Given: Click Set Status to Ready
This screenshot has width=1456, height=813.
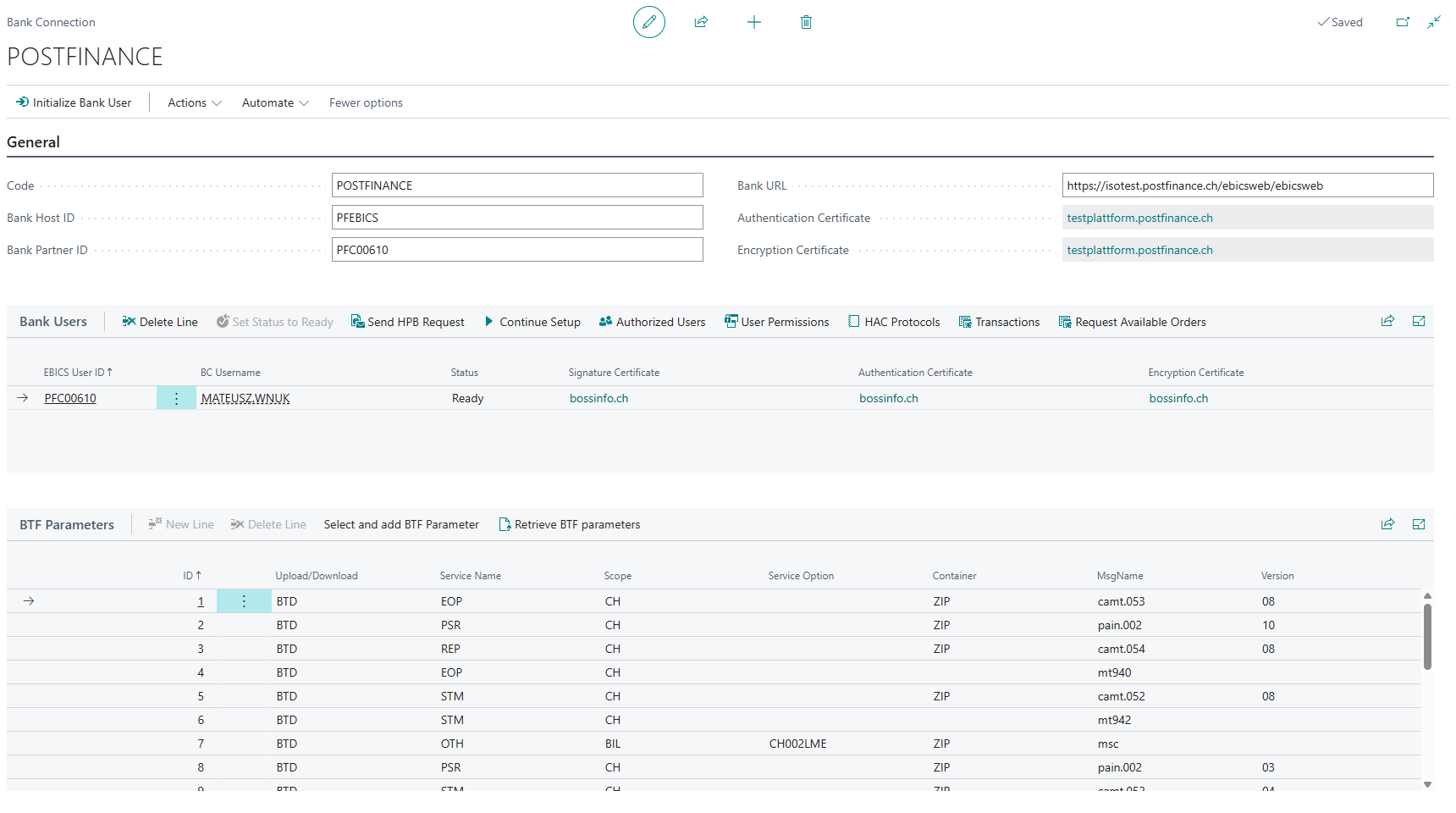Looking at the screenshot, I should 274,322.
